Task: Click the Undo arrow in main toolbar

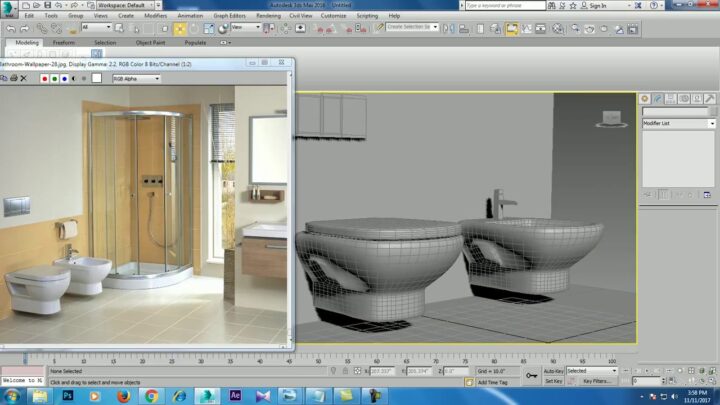Action: coord(10,28)
